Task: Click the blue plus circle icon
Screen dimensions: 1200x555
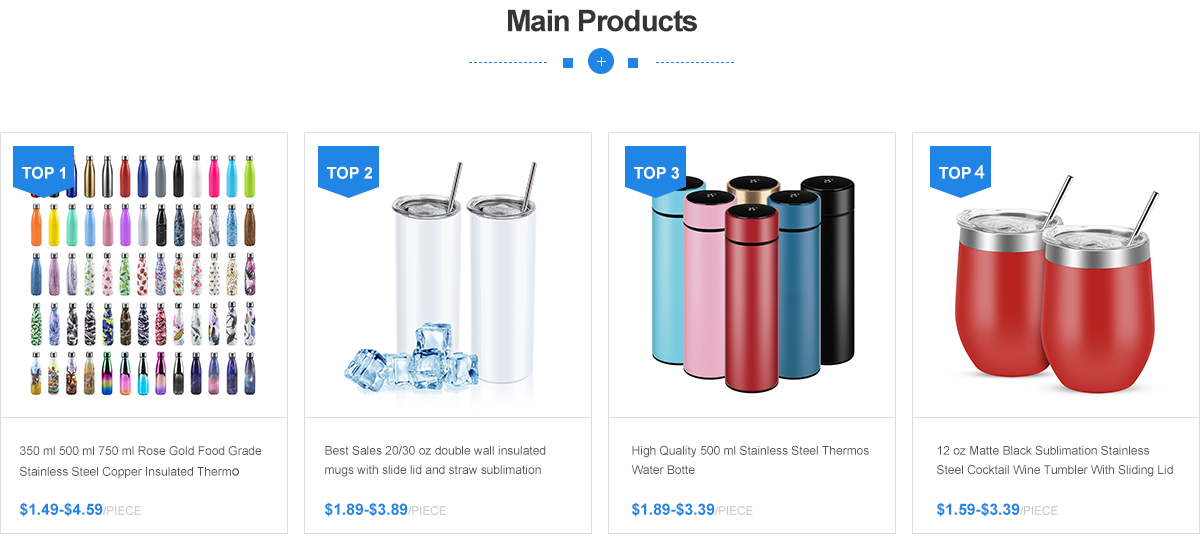Action: [601, 62]
